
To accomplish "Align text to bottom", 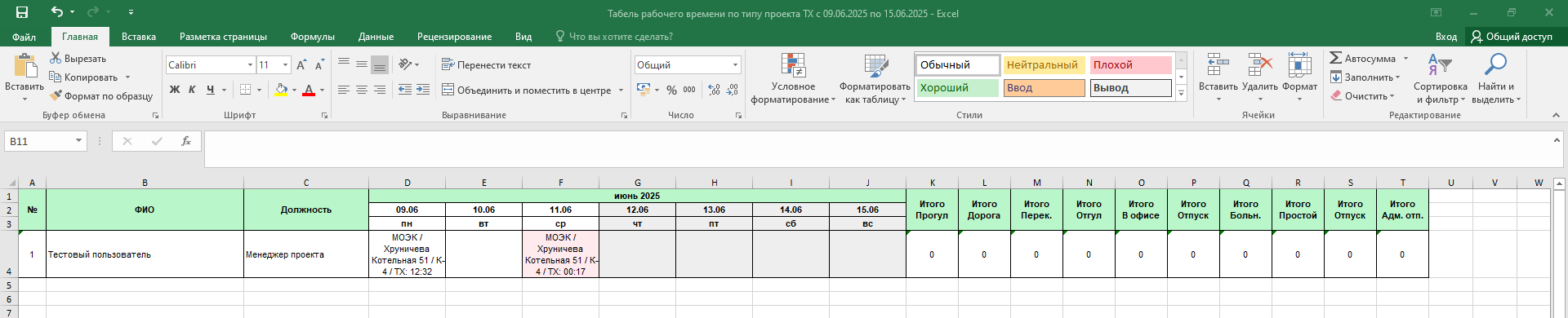I will tap(380, 64).
